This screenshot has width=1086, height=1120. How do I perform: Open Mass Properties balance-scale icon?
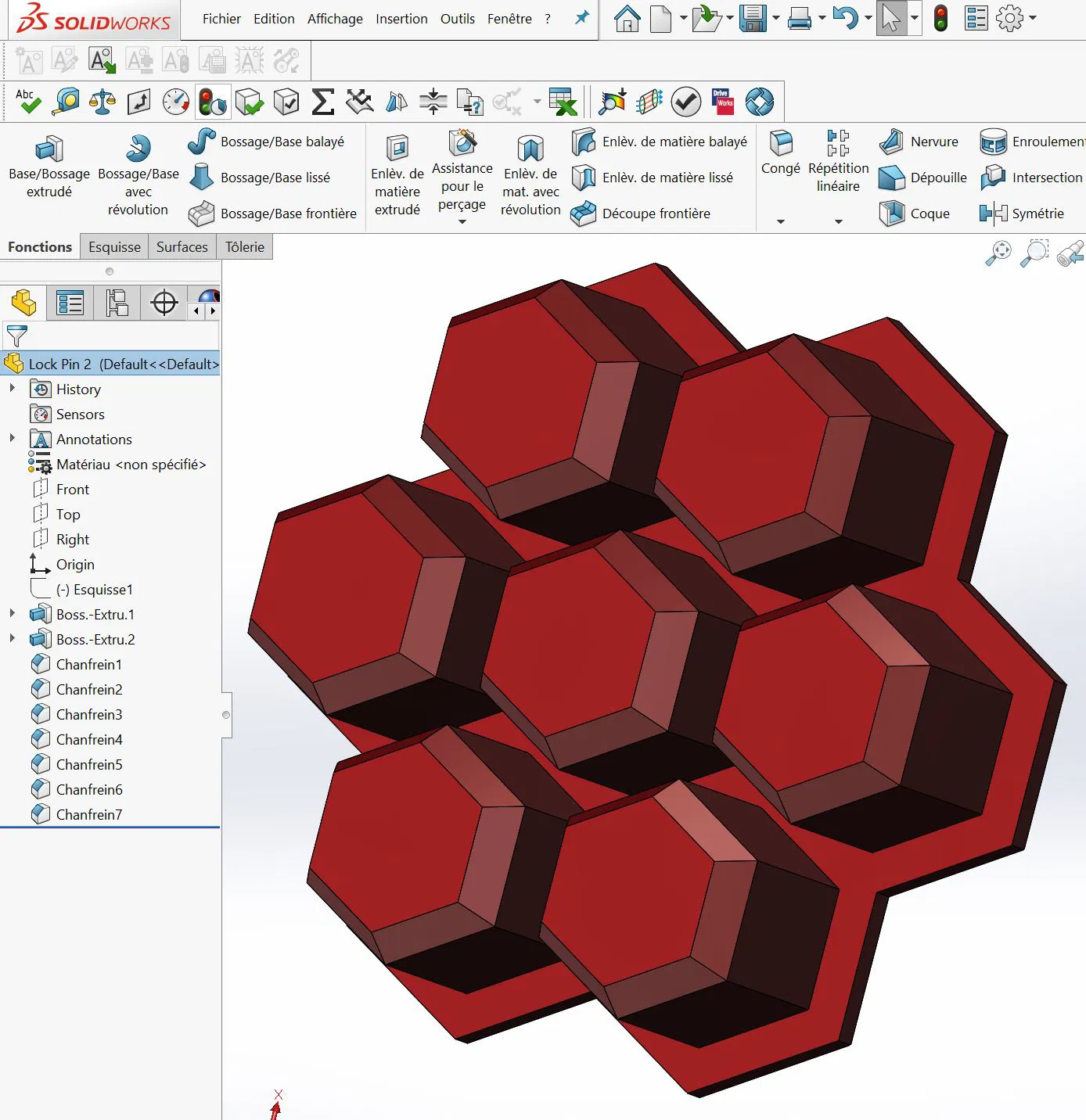point(102,102)
